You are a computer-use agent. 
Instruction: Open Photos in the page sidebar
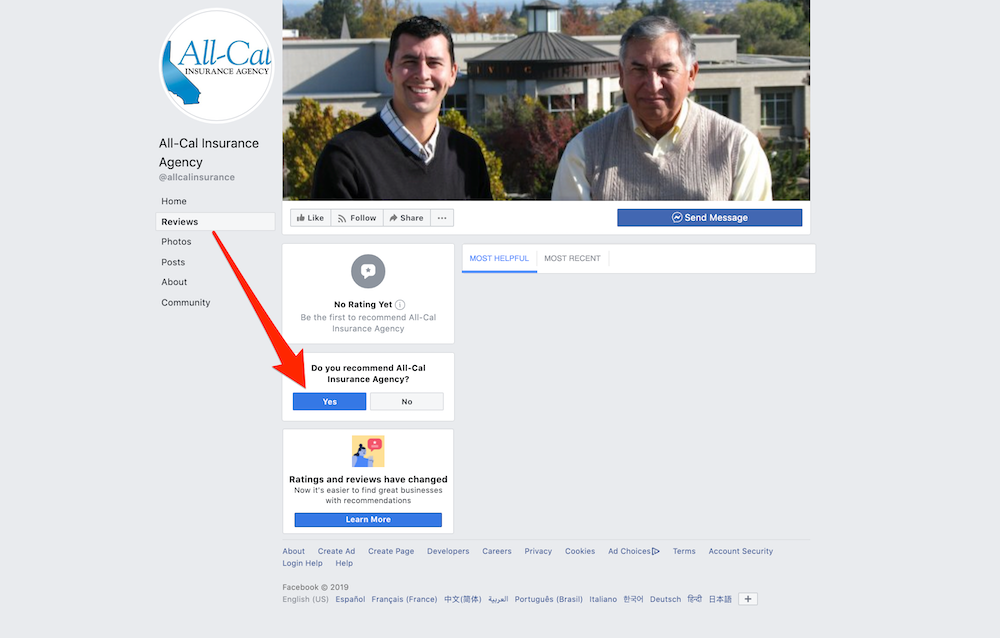pos(176,242)
